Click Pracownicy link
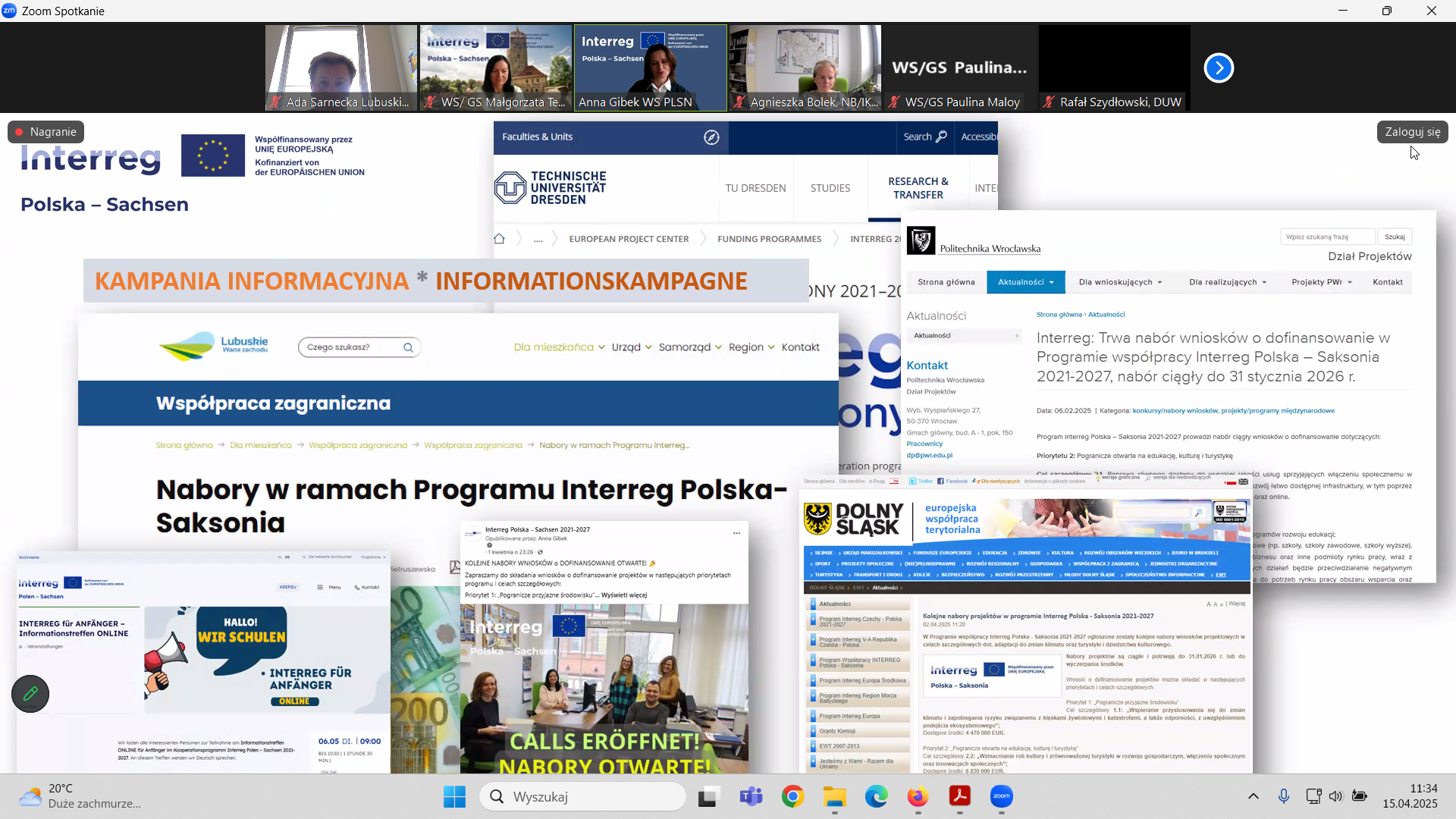This screenshot has height=819, width=1456. click(x=924, y=444)
